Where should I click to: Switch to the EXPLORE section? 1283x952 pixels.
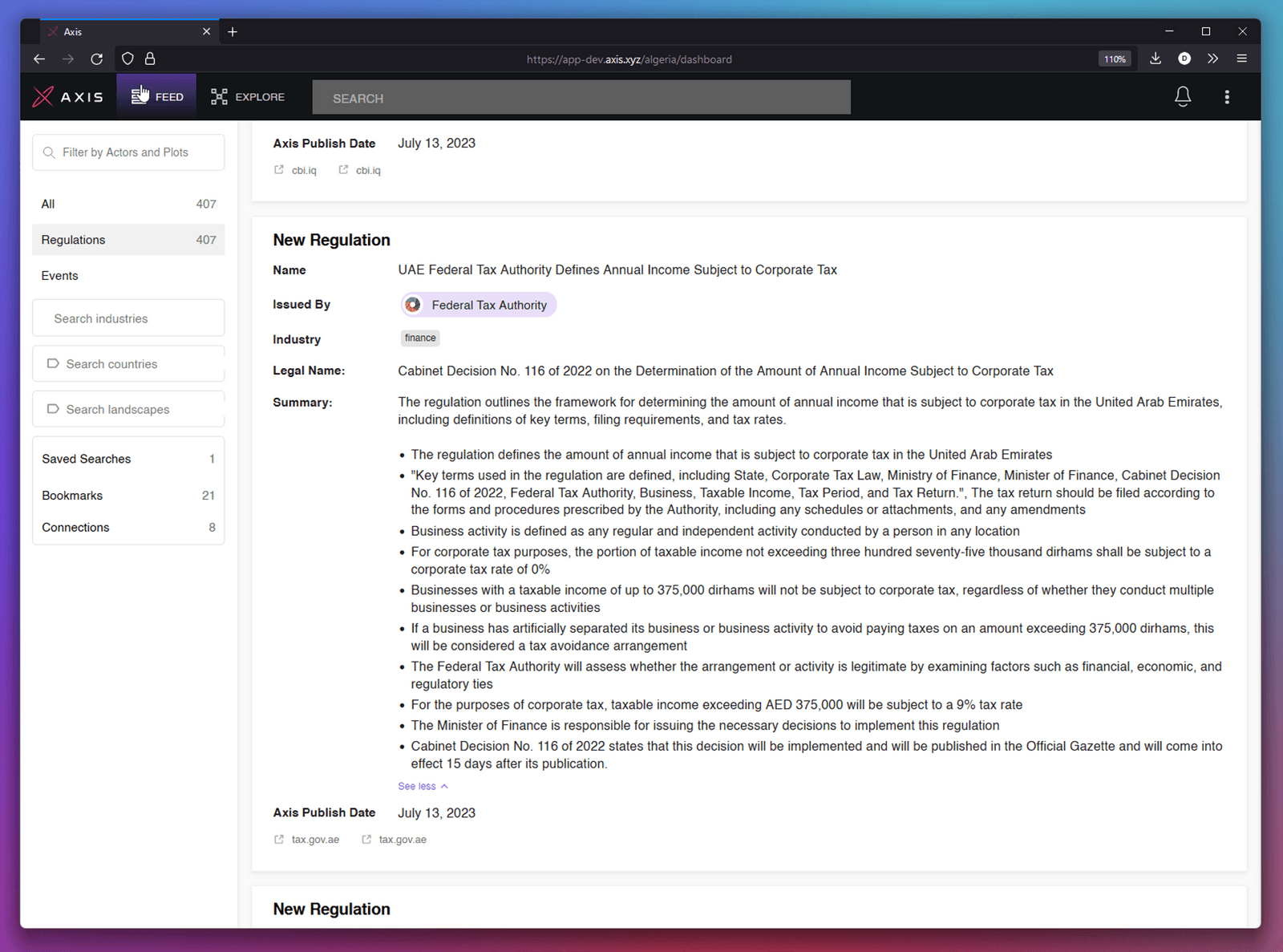tap(258, 96)
